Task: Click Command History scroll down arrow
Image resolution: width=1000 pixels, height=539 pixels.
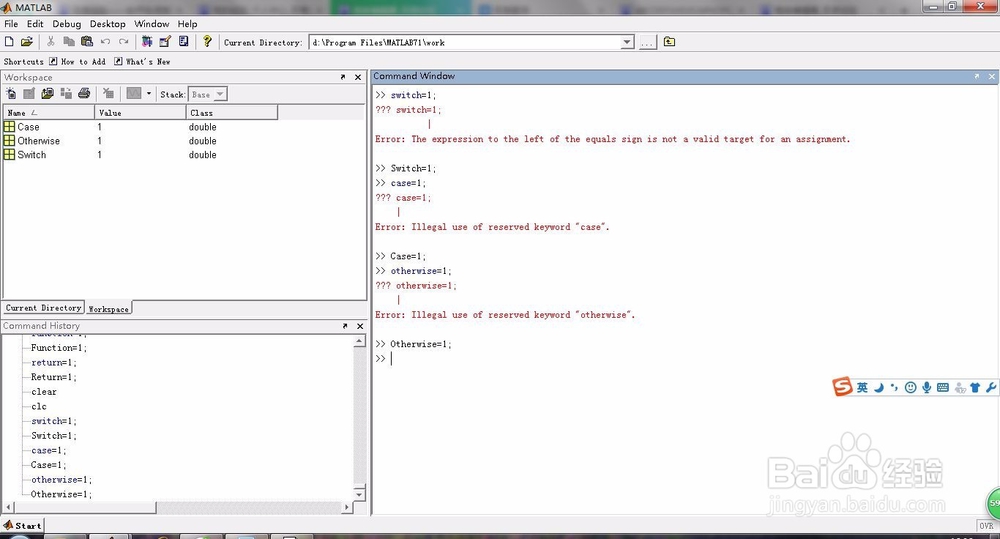Action: click(x=359, y=494)
